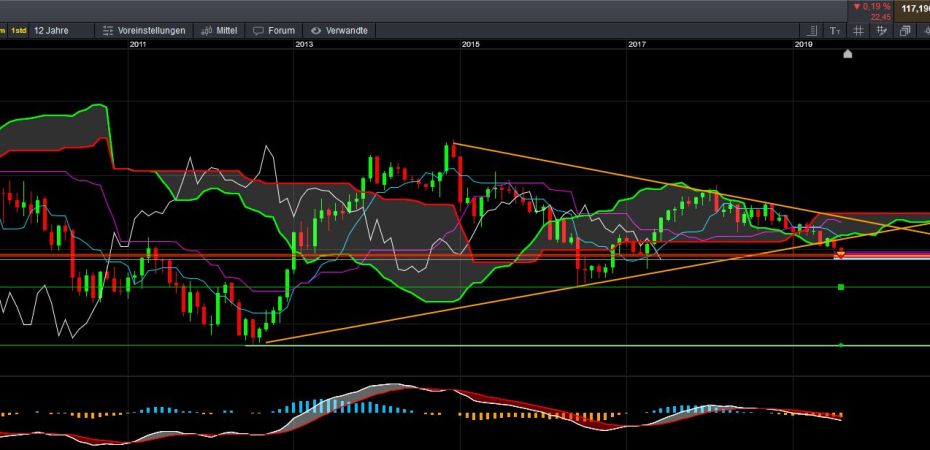930x450 pixels.
Task: Expand the 12 Jahre time range selector
Action: (52, 31)
